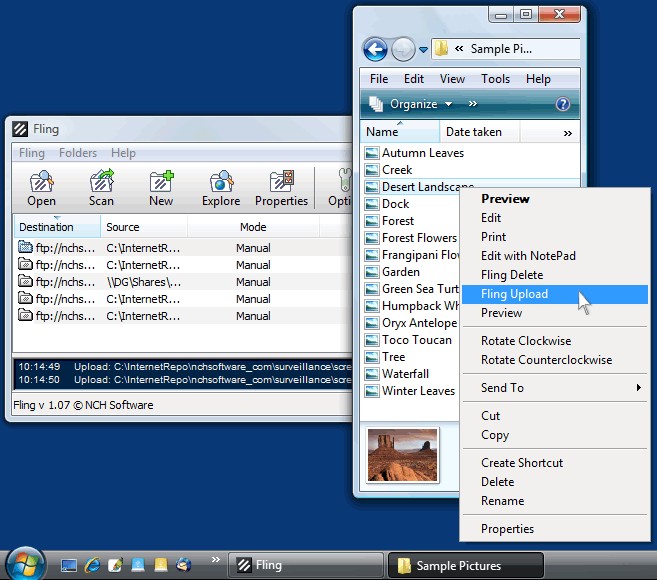The width and height of the screenshot is (657, 580).
Task: Launch Internet Explorer from quick launch
Action: pos(92,565)
